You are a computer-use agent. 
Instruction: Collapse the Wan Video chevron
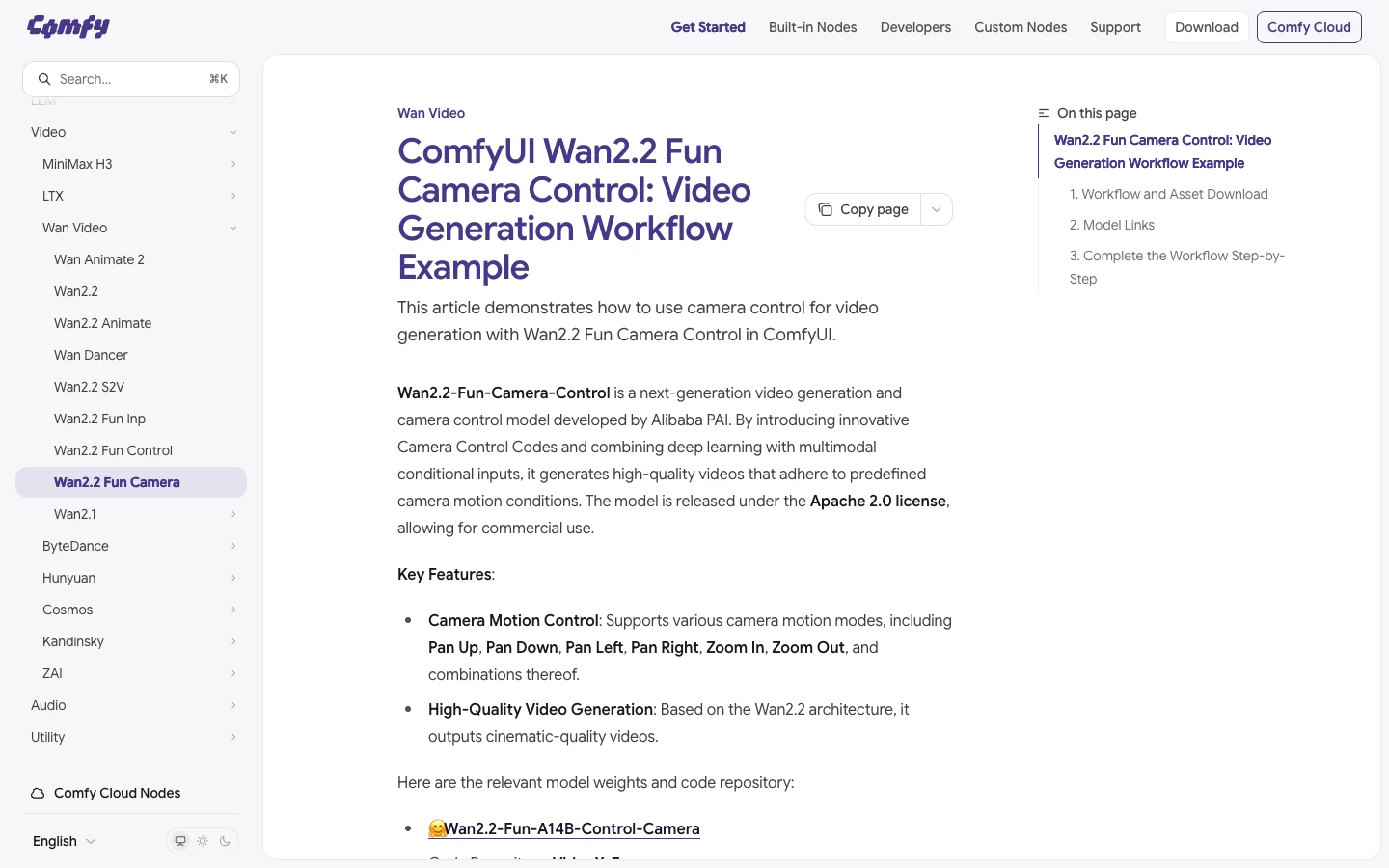[x=233, y=228]
